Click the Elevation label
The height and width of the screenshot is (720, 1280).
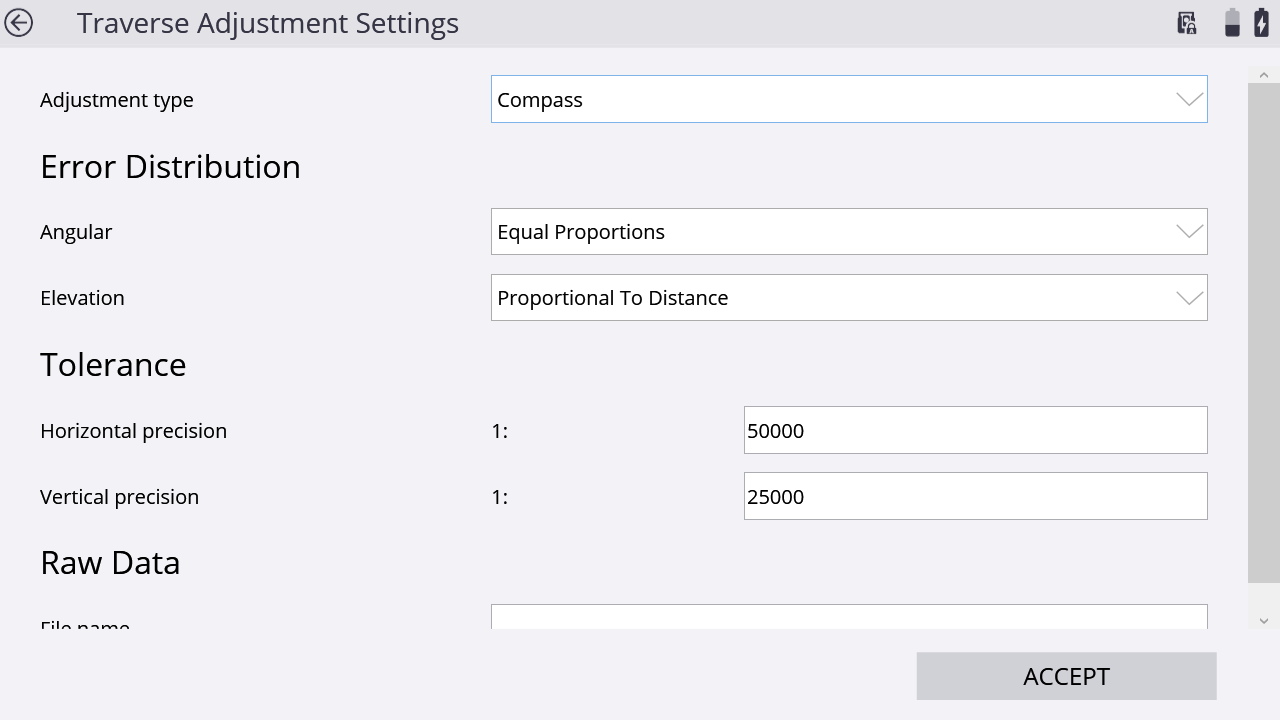[x=82, y=298]
